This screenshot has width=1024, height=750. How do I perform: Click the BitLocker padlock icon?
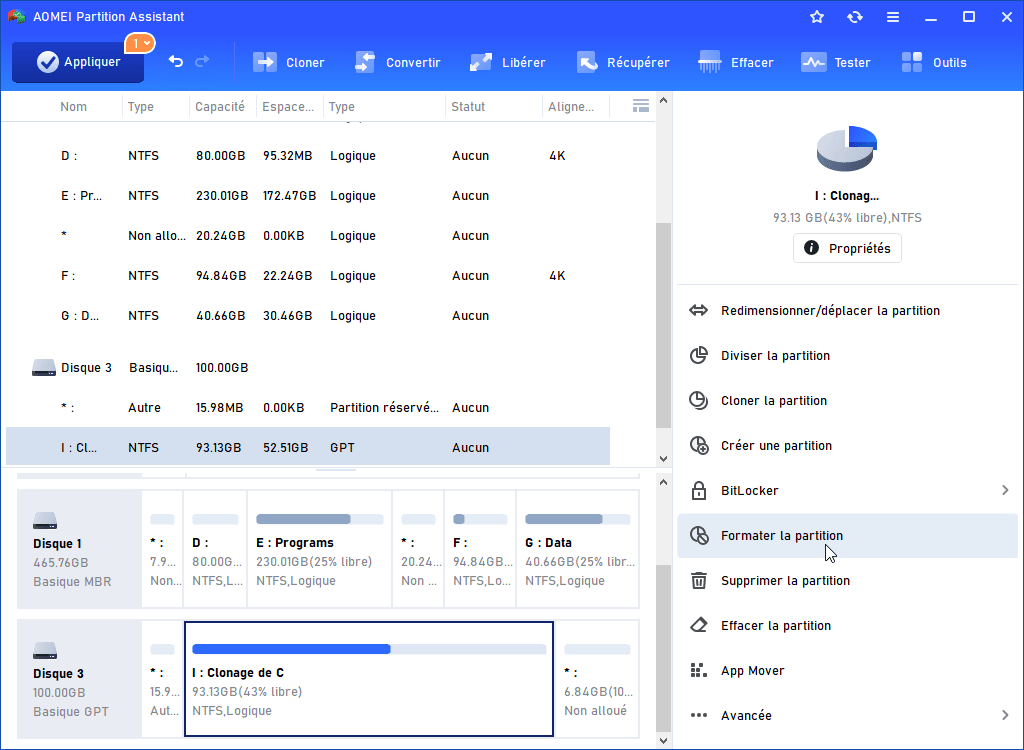(699, 490)
